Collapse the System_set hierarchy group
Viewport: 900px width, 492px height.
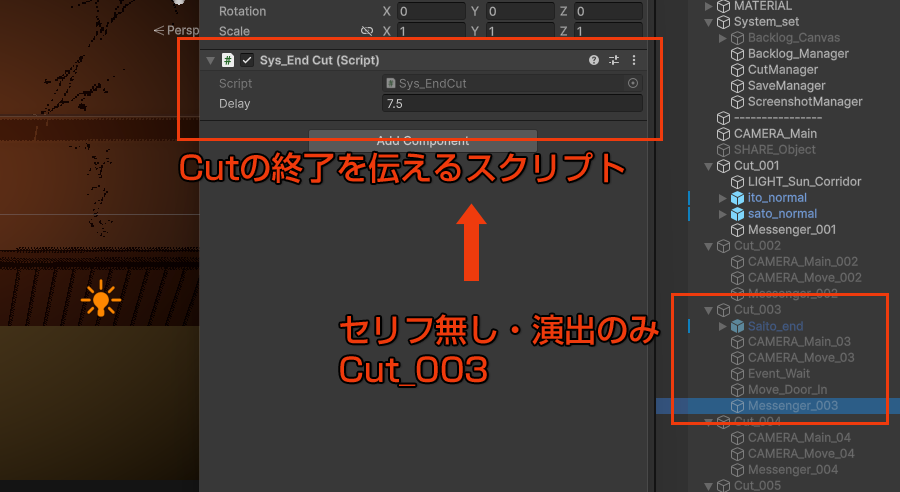point(709,22)
